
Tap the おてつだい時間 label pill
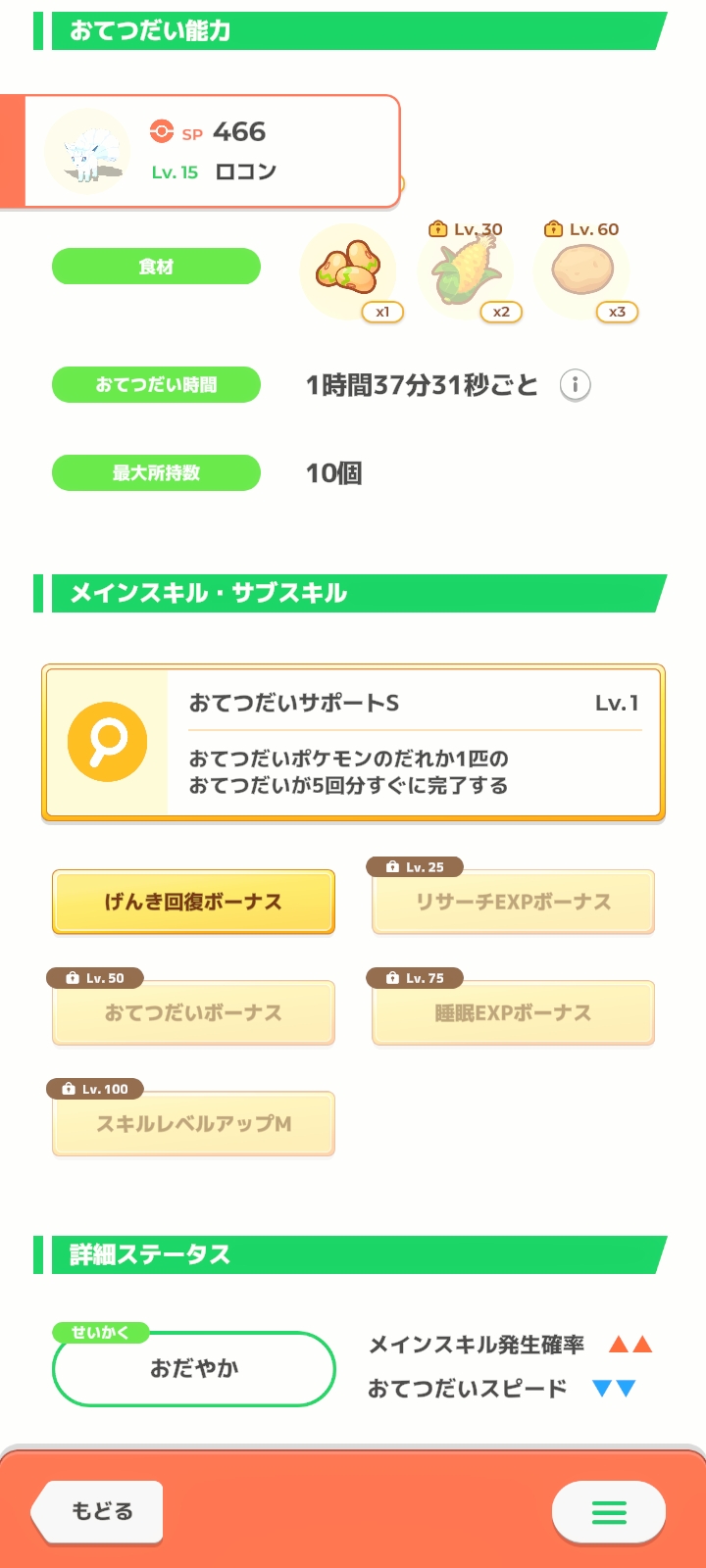click(156, 385)
